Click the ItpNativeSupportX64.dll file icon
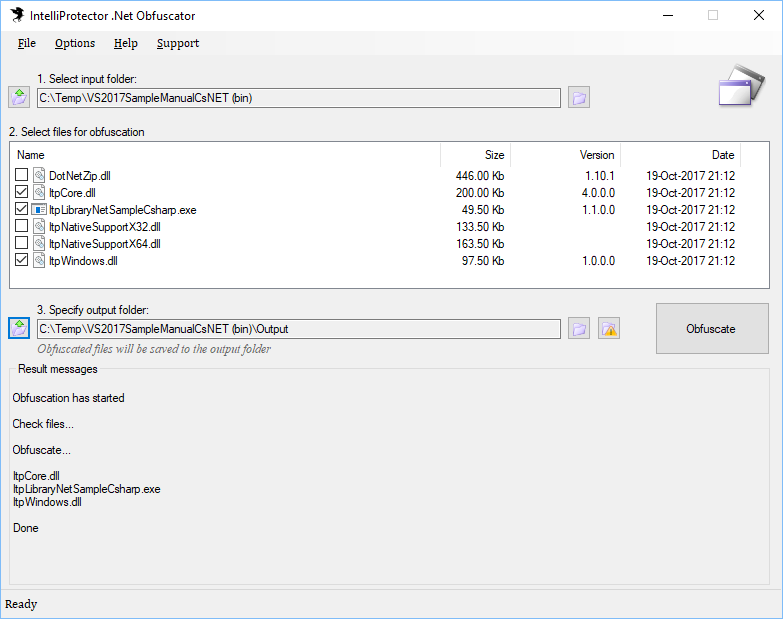This screenshot has width=783, height=619. click(x=39, y=243)
